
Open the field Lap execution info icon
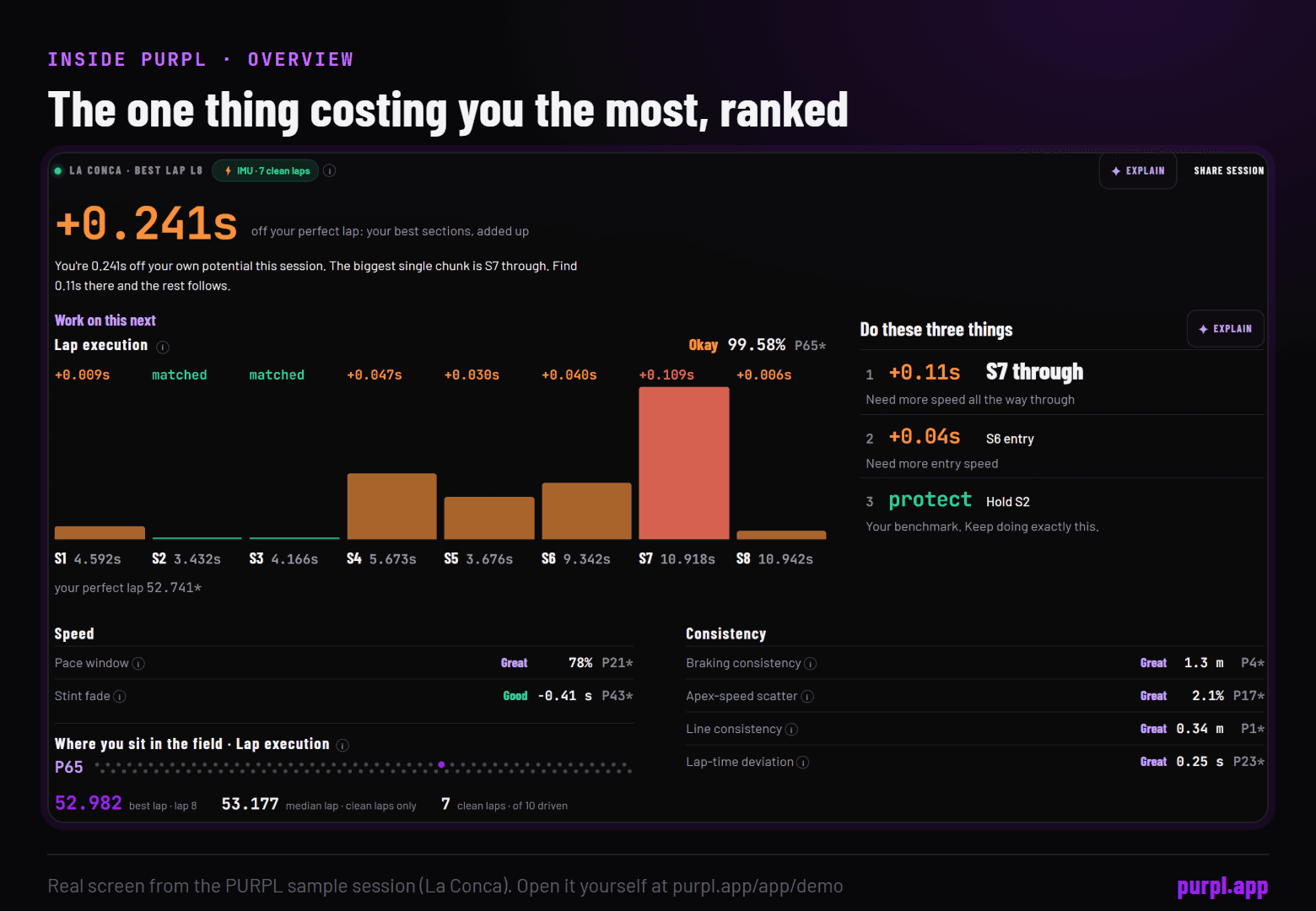pyautogui.click(x=342, y=745)
